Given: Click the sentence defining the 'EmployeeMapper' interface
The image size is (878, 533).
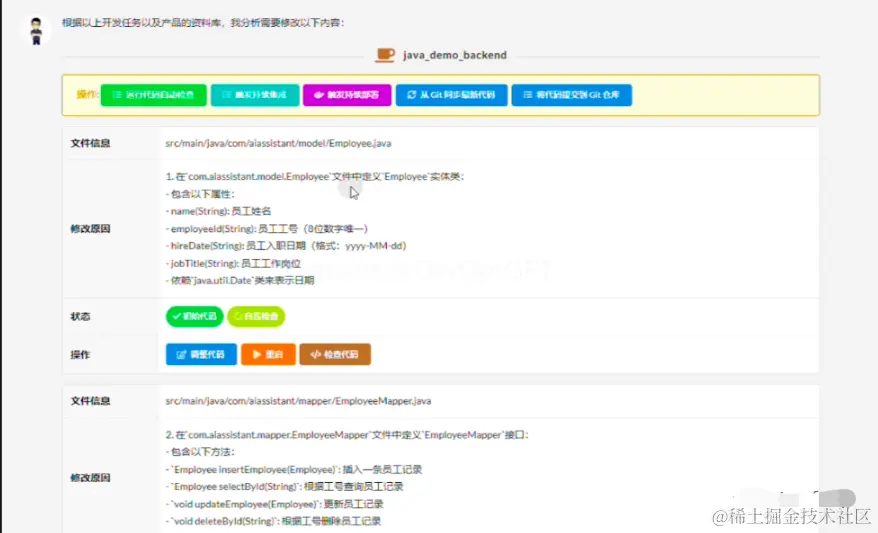Looking at the screenshot, I should (x=347, y=435).
